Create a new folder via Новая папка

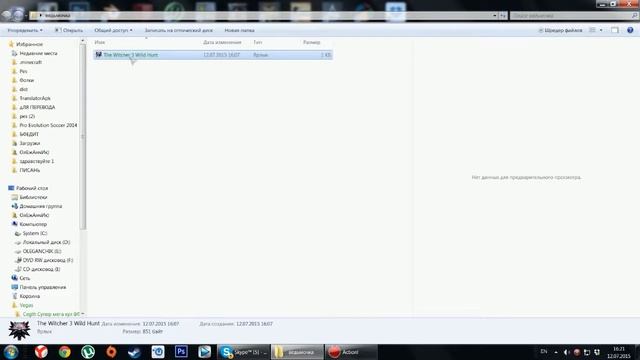pyautogui.click(x=239, y=30)
